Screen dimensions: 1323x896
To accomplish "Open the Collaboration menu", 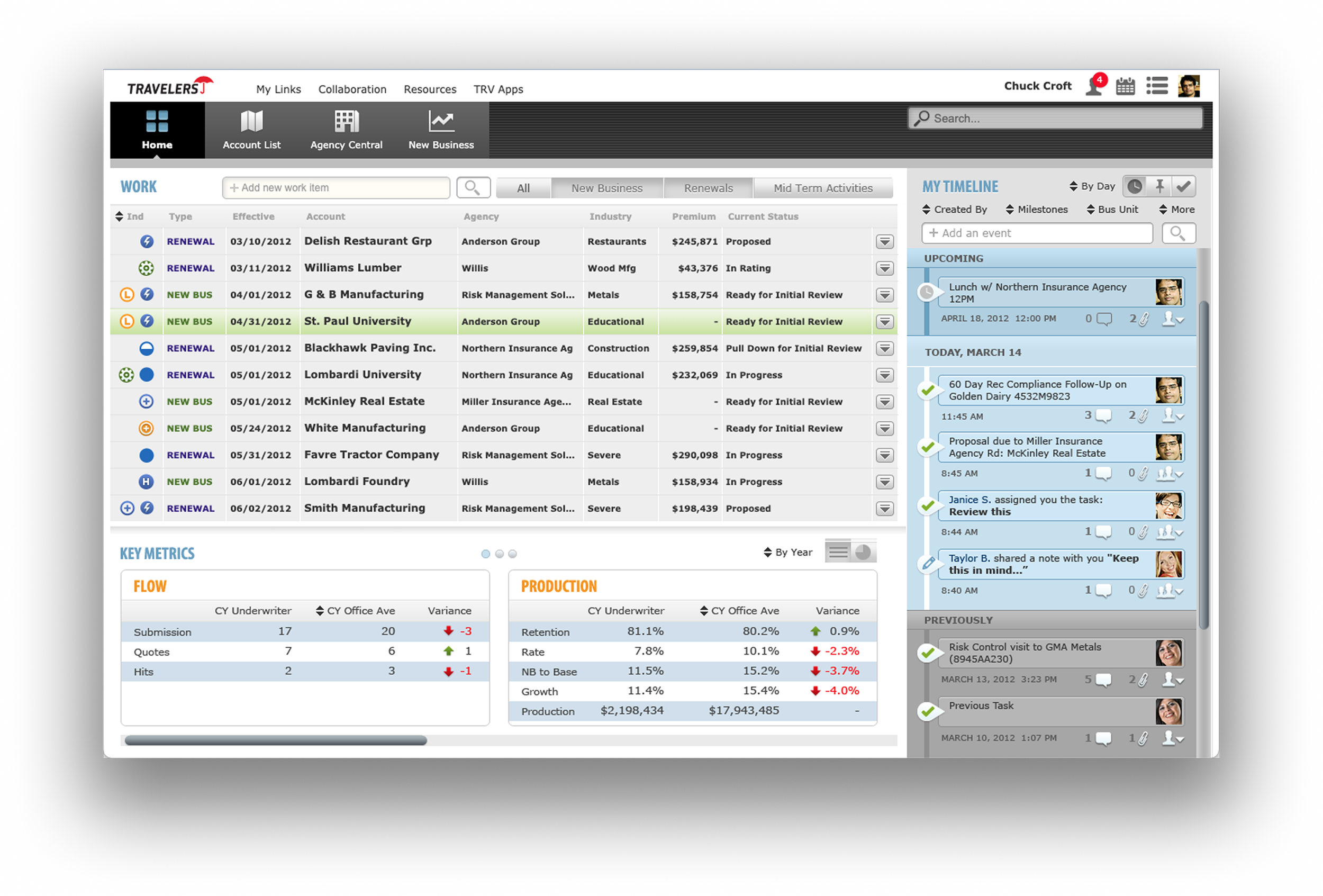I will [352, 89].
